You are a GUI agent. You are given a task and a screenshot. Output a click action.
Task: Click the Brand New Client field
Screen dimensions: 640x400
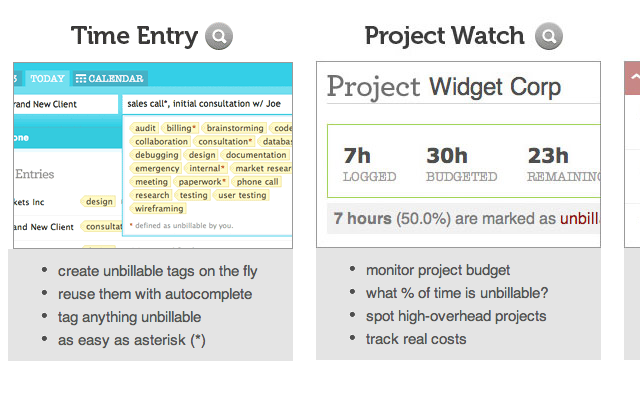(65, 103)
